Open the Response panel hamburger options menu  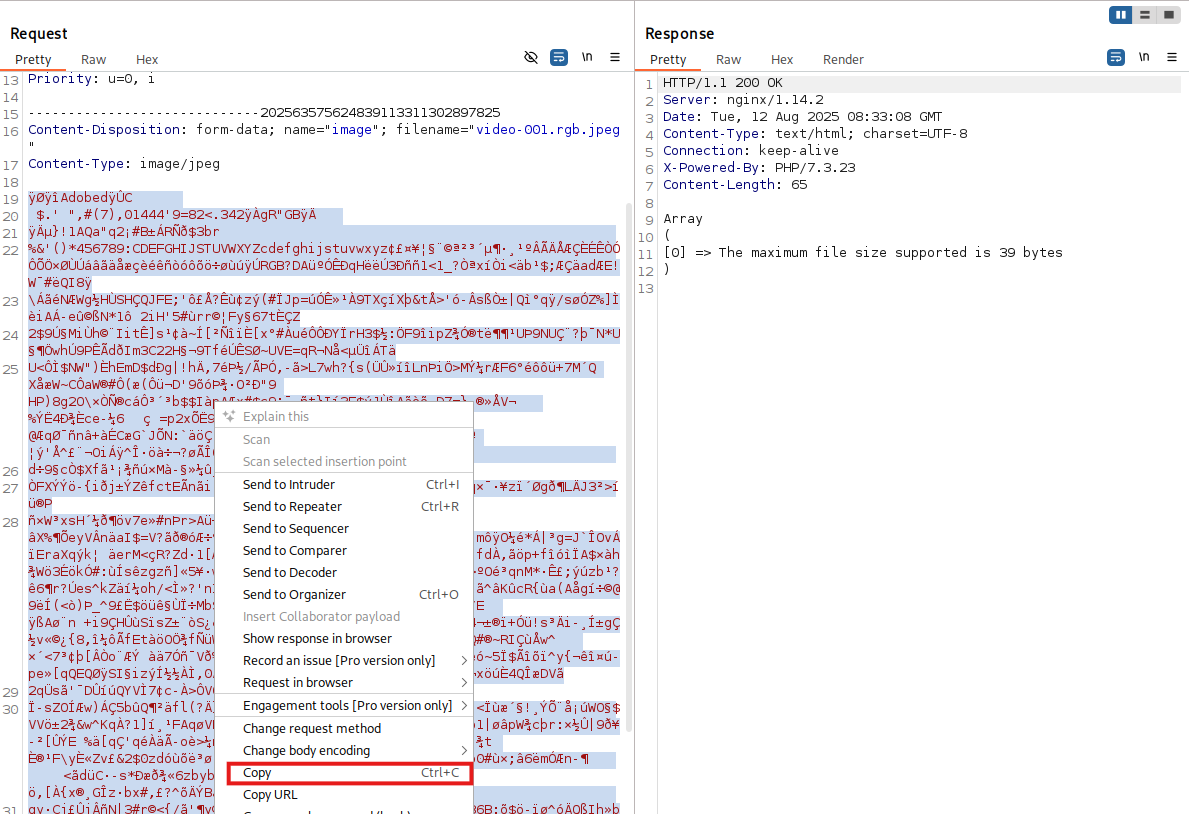pos(1171,57)
